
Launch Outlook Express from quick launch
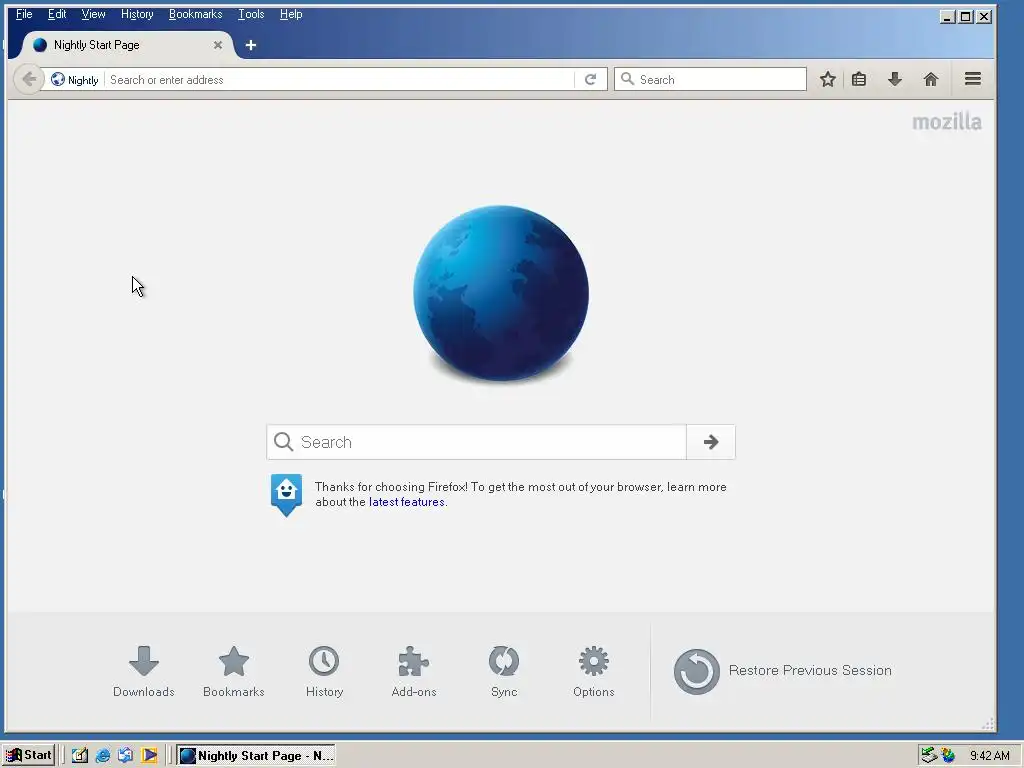coord(125,756)
